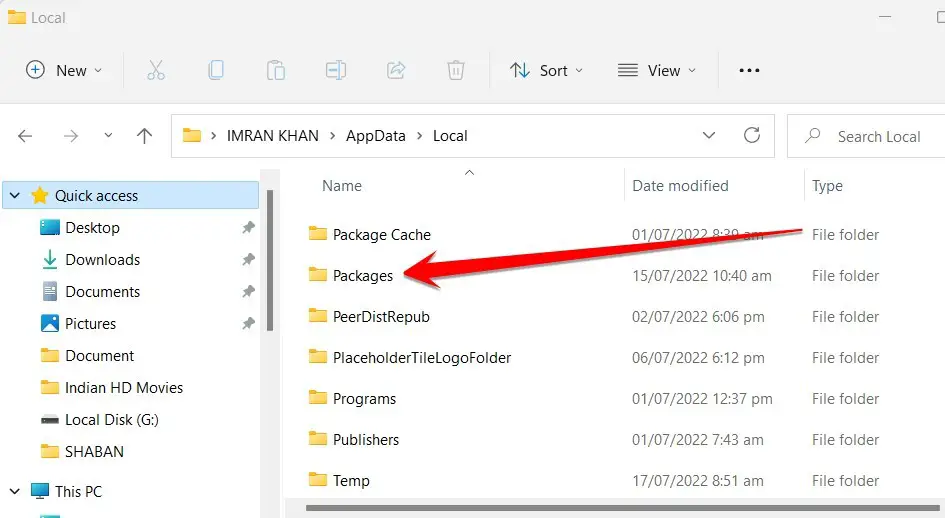
Task: Click the Programs folder icon
Action: (318, 397)
